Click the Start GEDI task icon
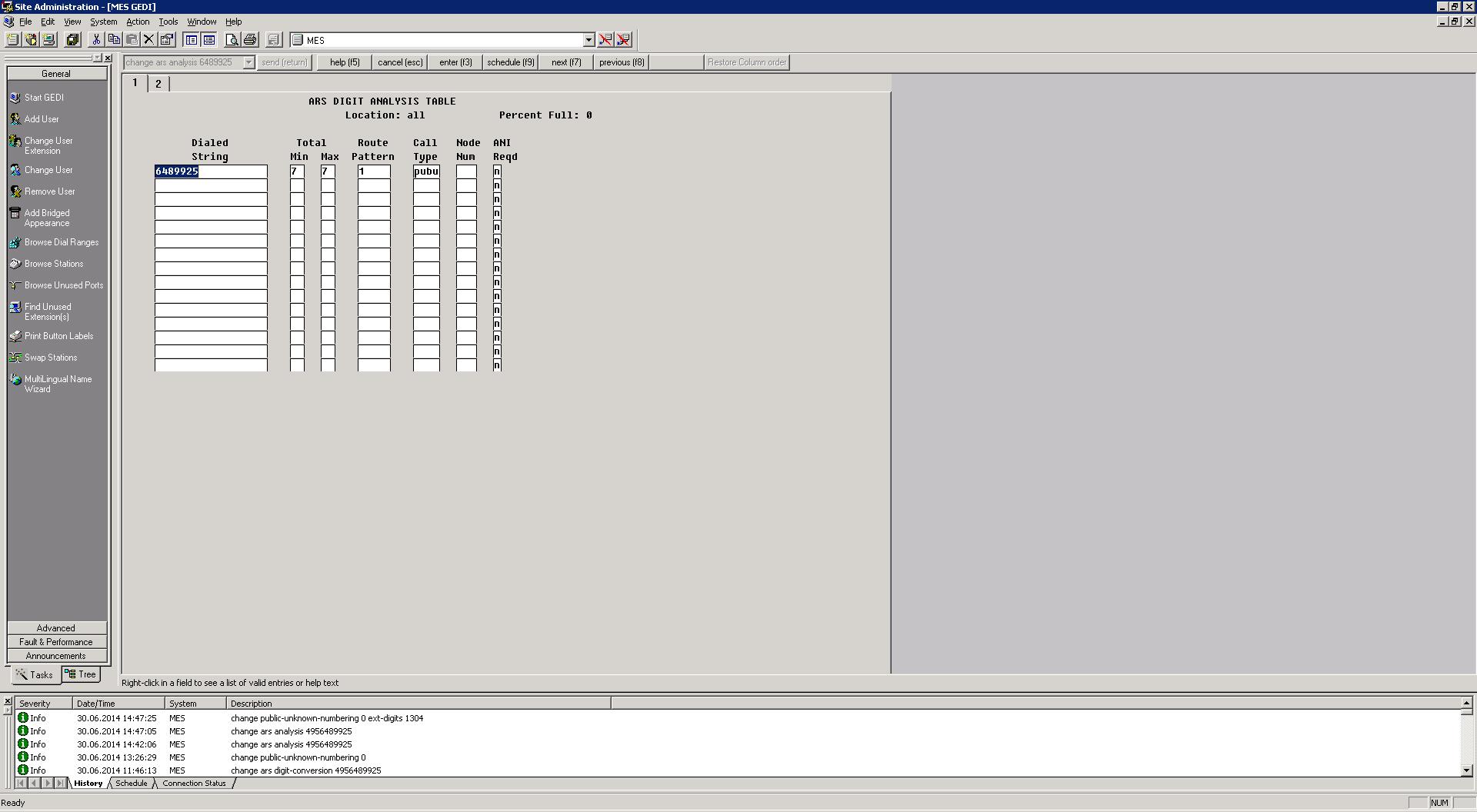Image resolution: width=1477 pixels, height=812 pixels. (15, 98)
